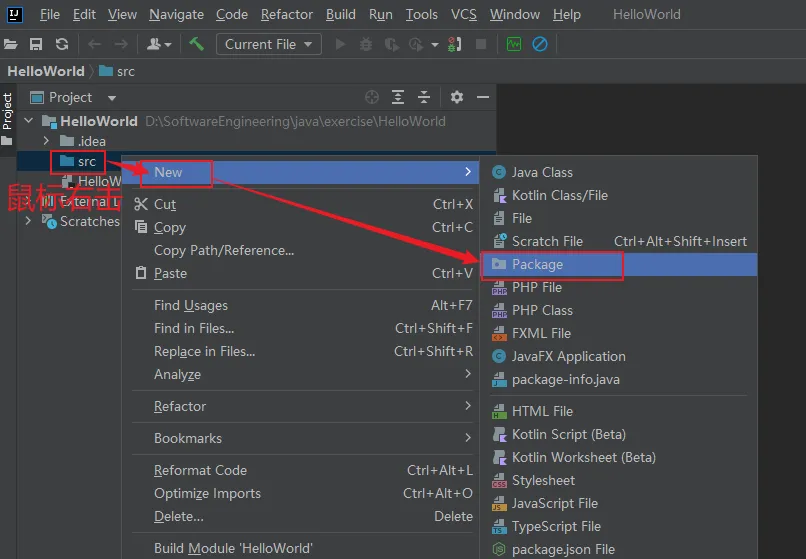Open the Edit menu

tap(84, 14)
